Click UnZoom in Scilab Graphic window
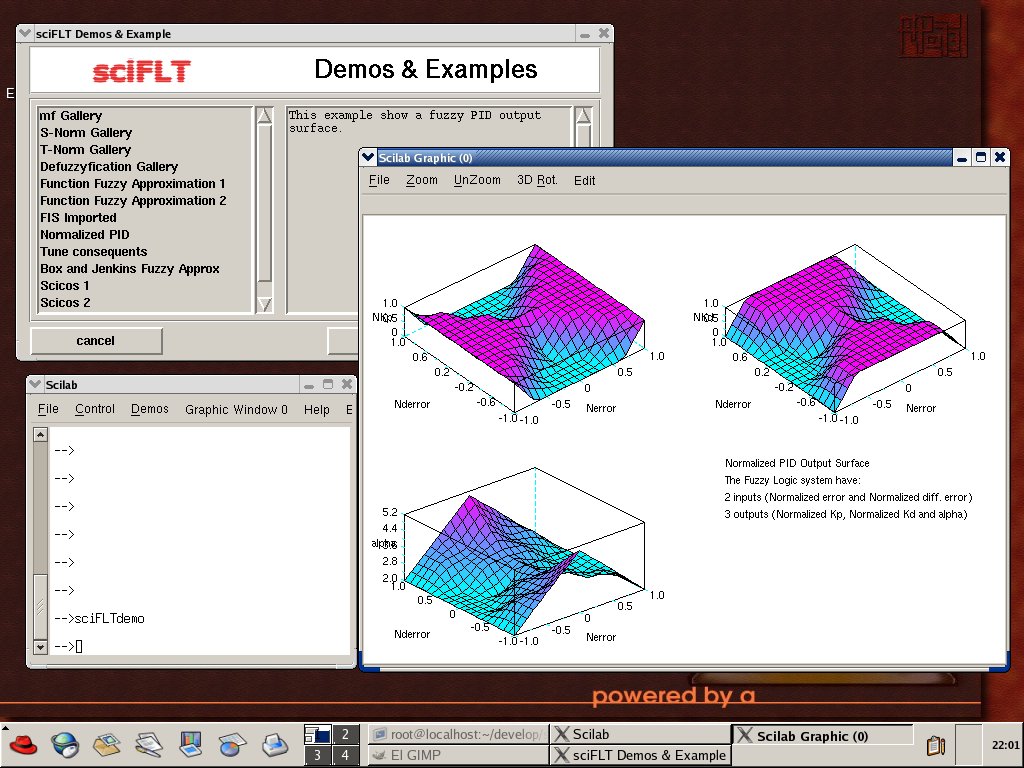The height and width of the screenshot is (768, 1024). tap(477, 180)
